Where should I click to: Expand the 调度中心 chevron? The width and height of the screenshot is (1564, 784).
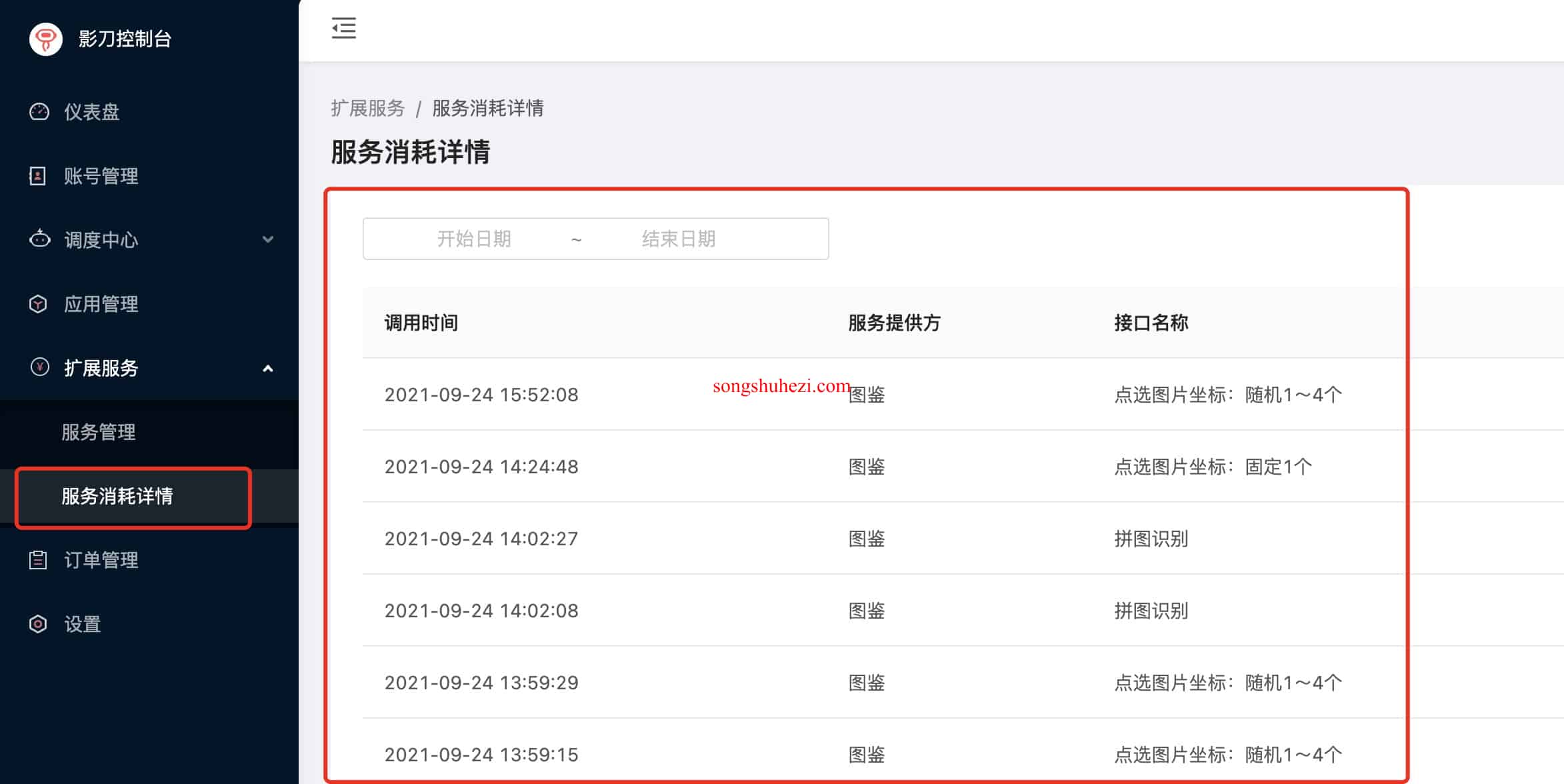click(x=268, y=239)
